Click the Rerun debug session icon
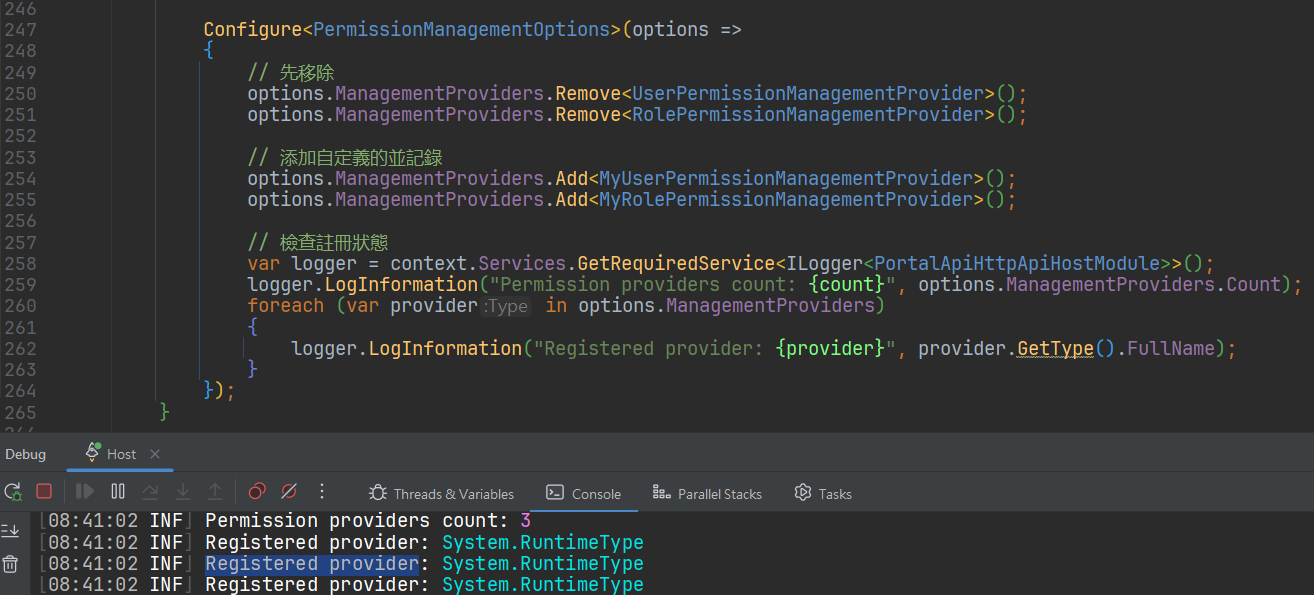The width and height of the screenshot is (1314, 595). [13, 491]
